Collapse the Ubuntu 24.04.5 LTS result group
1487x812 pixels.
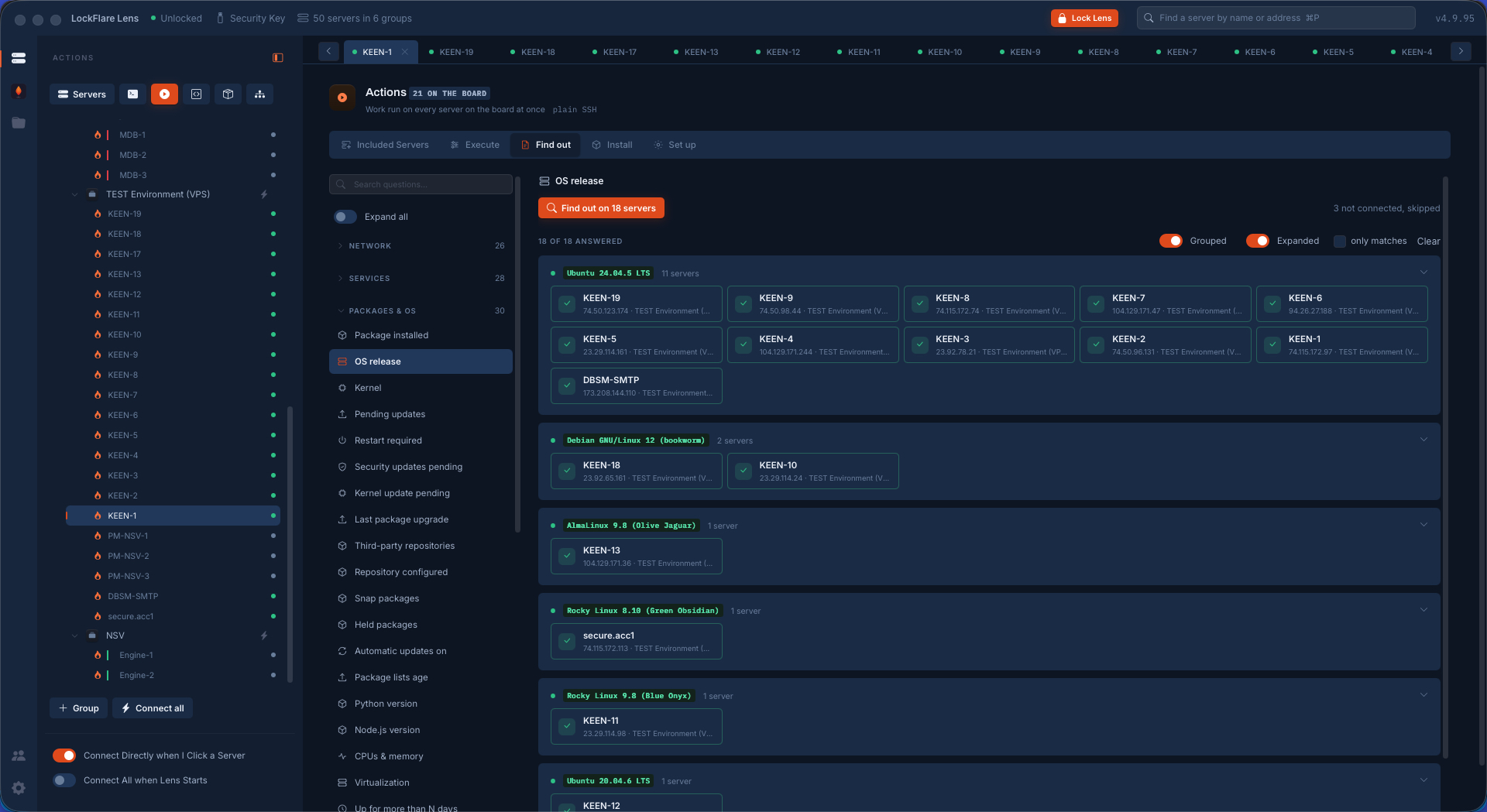(1423, 272)
